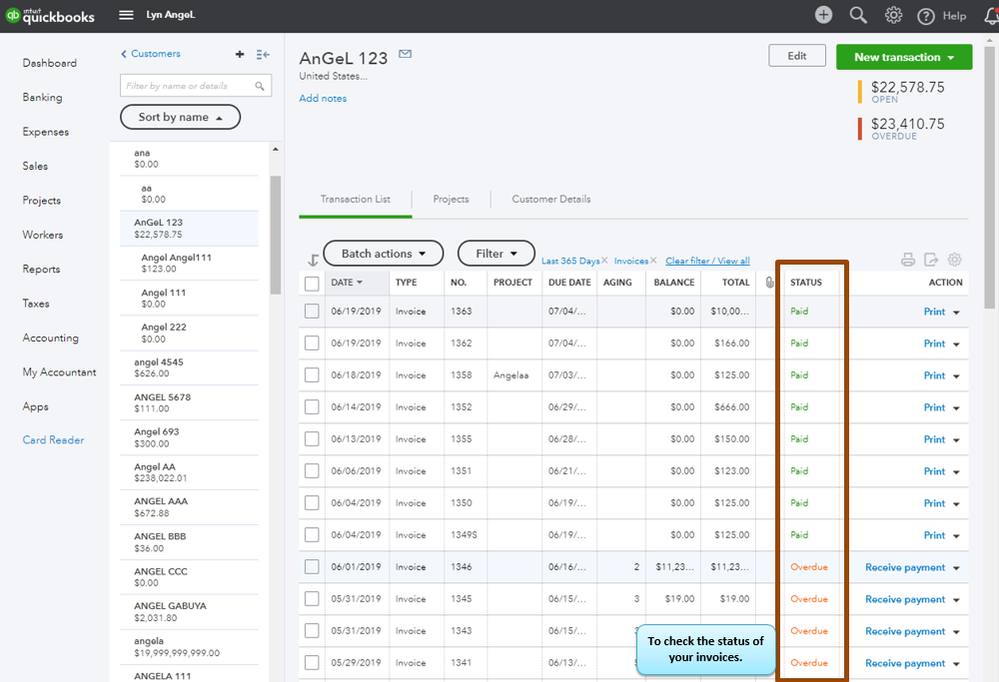The height and width of the screenshot is (682, 999).
Task: Click the Clear filter / View all link
Action: point(707,261)
